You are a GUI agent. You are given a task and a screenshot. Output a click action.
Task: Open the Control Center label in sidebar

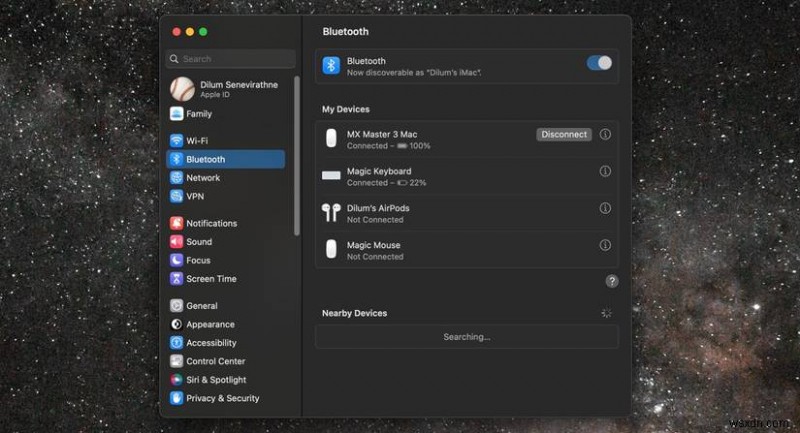pos(216,361)
